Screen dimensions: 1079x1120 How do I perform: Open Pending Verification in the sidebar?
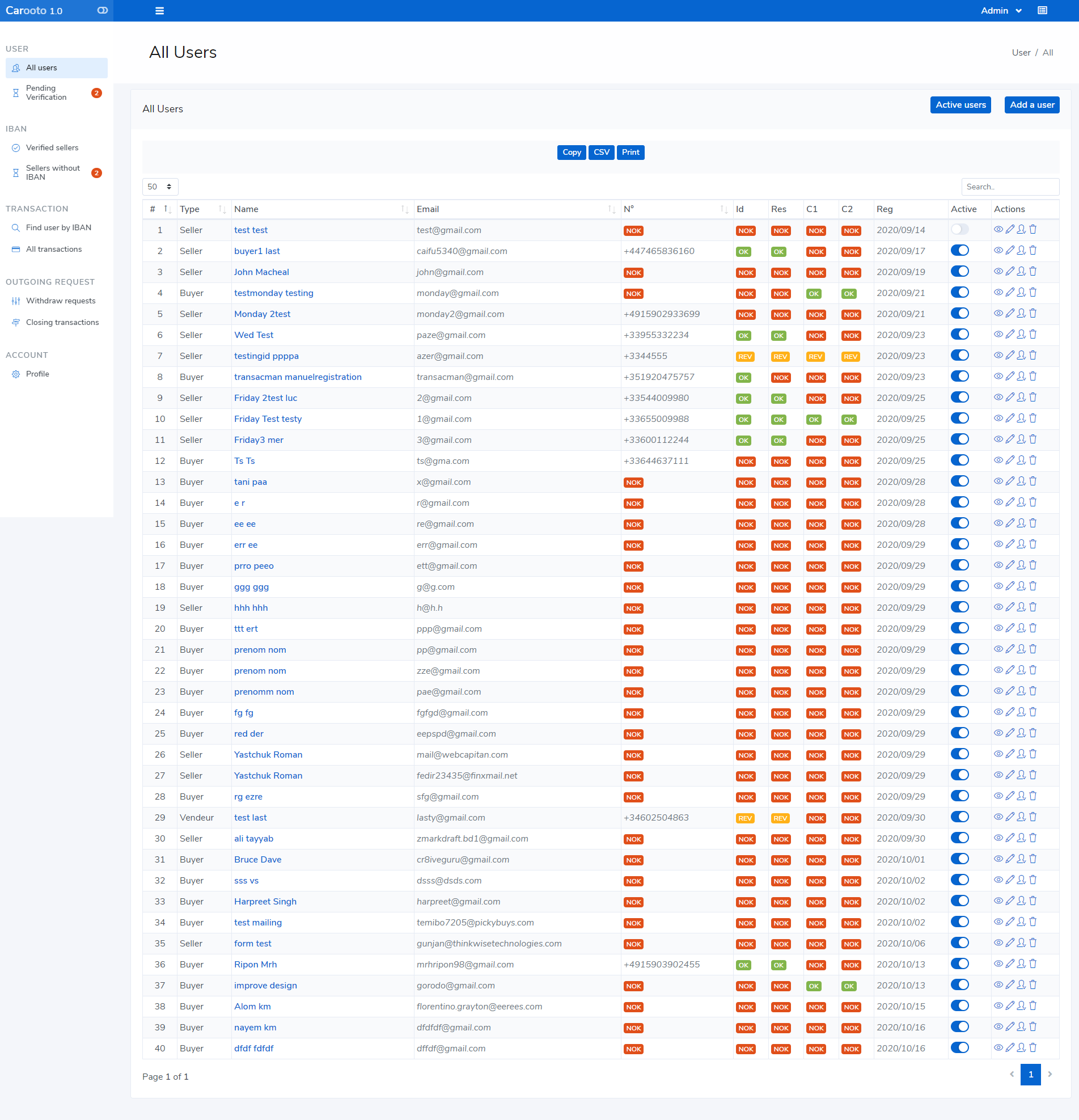click(46, 92)
